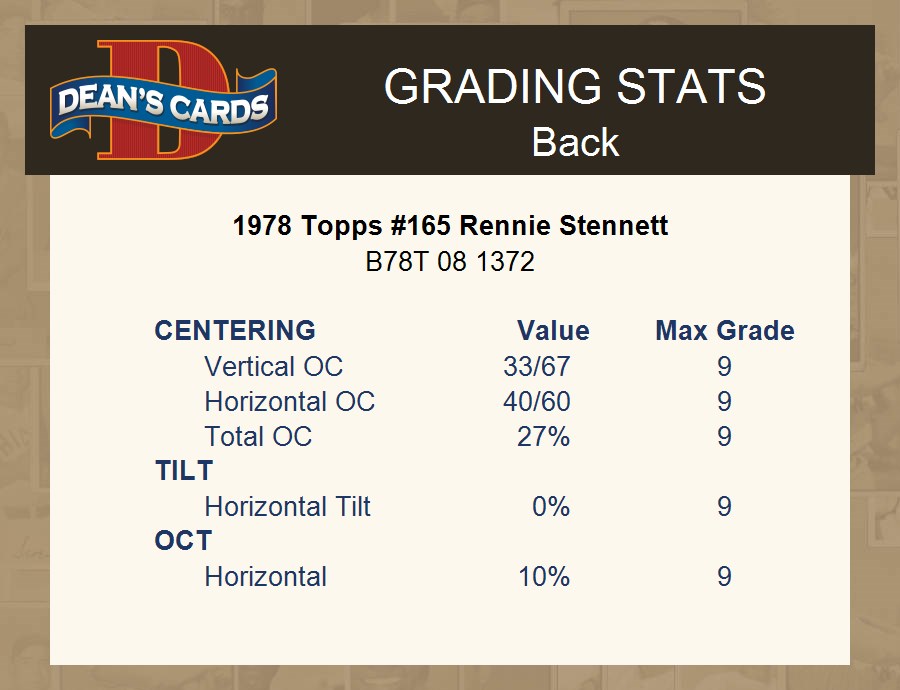Click the 40/60 horizontal centering value
The width and height of the screenshot is (900, 690).
537,401
